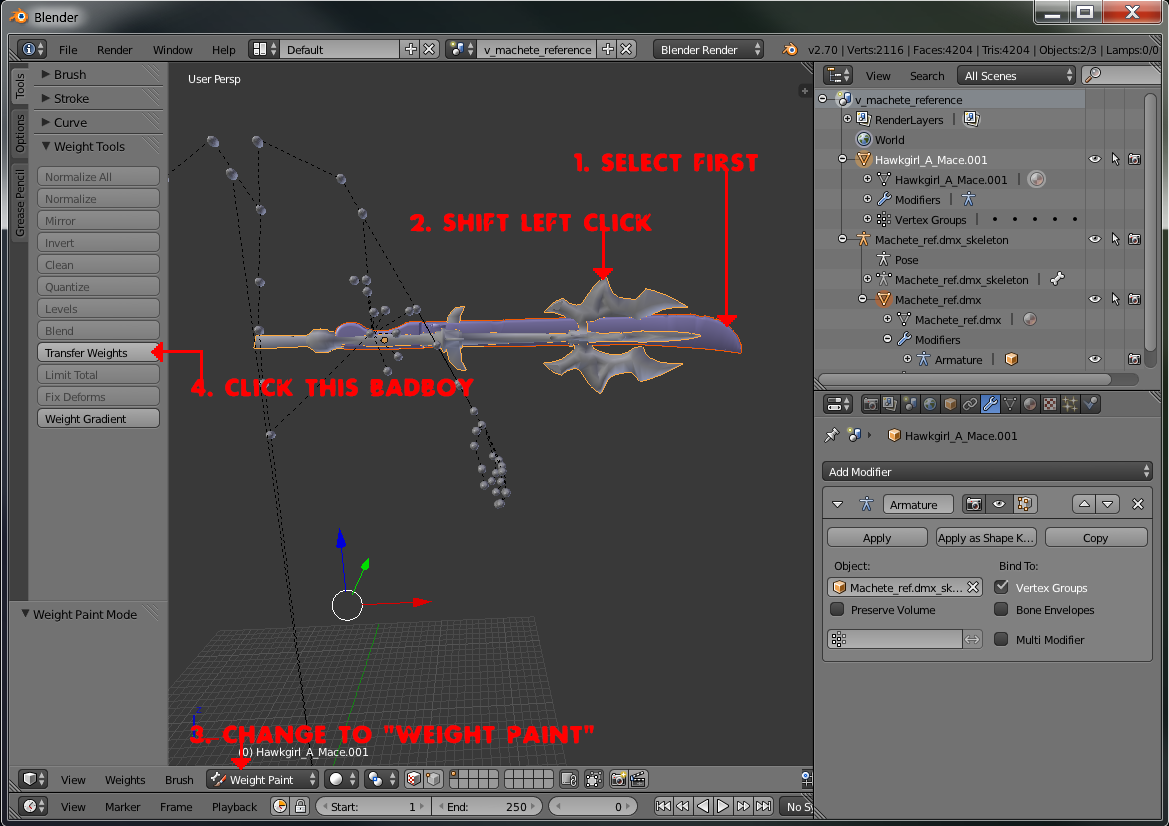Open the Constraints chain-link properties tab
The height and width of the screenshot is (826, 1169).
[970, 404]
